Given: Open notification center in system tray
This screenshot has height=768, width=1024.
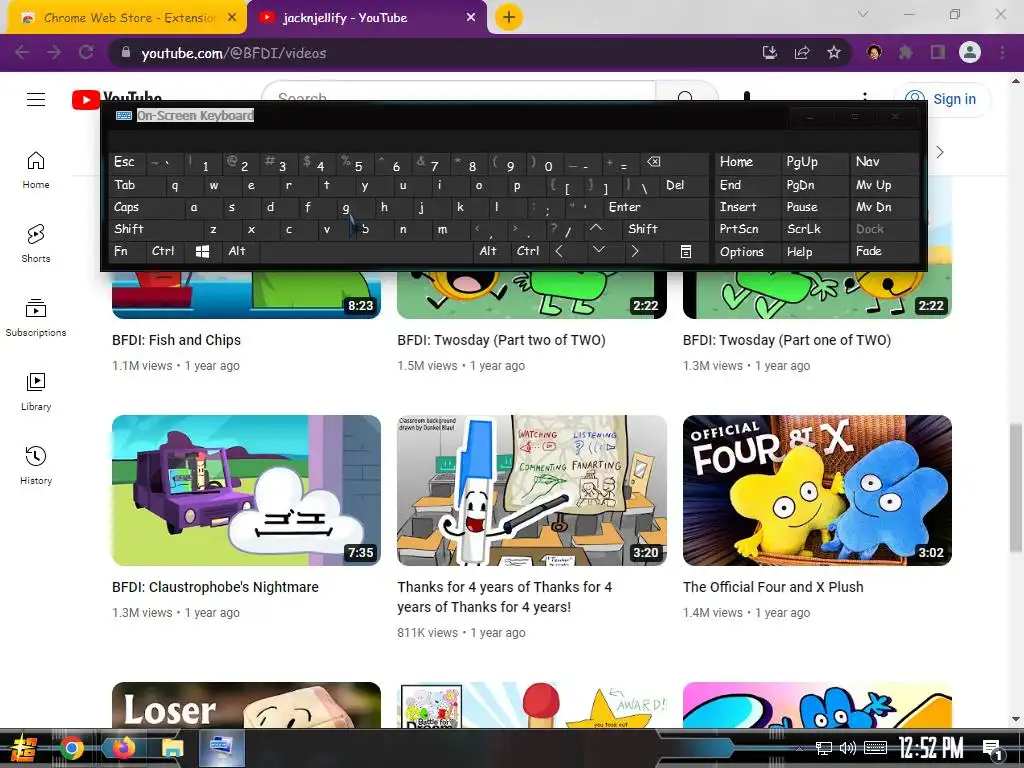Looking at the screenshot, I should tap(992, 748).
